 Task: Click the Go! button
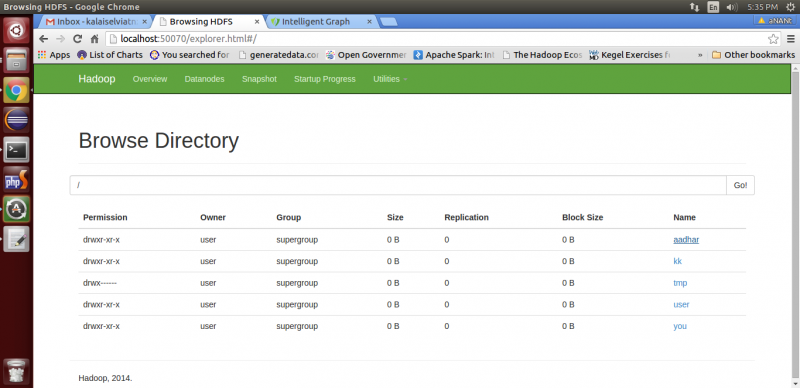[x=740, y=185]
